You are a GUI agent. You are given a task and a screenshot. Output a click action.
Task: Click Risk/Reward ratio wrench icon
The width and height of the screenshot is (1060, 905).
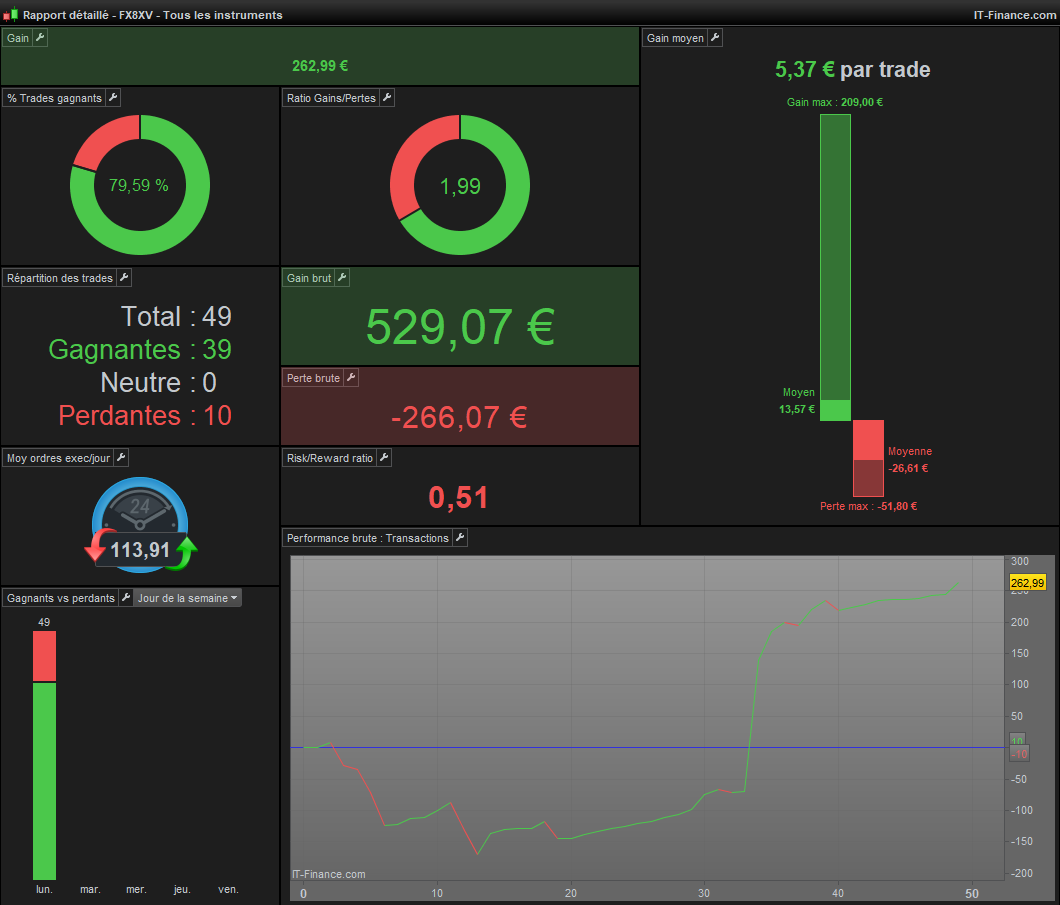(x=384, y=458)
